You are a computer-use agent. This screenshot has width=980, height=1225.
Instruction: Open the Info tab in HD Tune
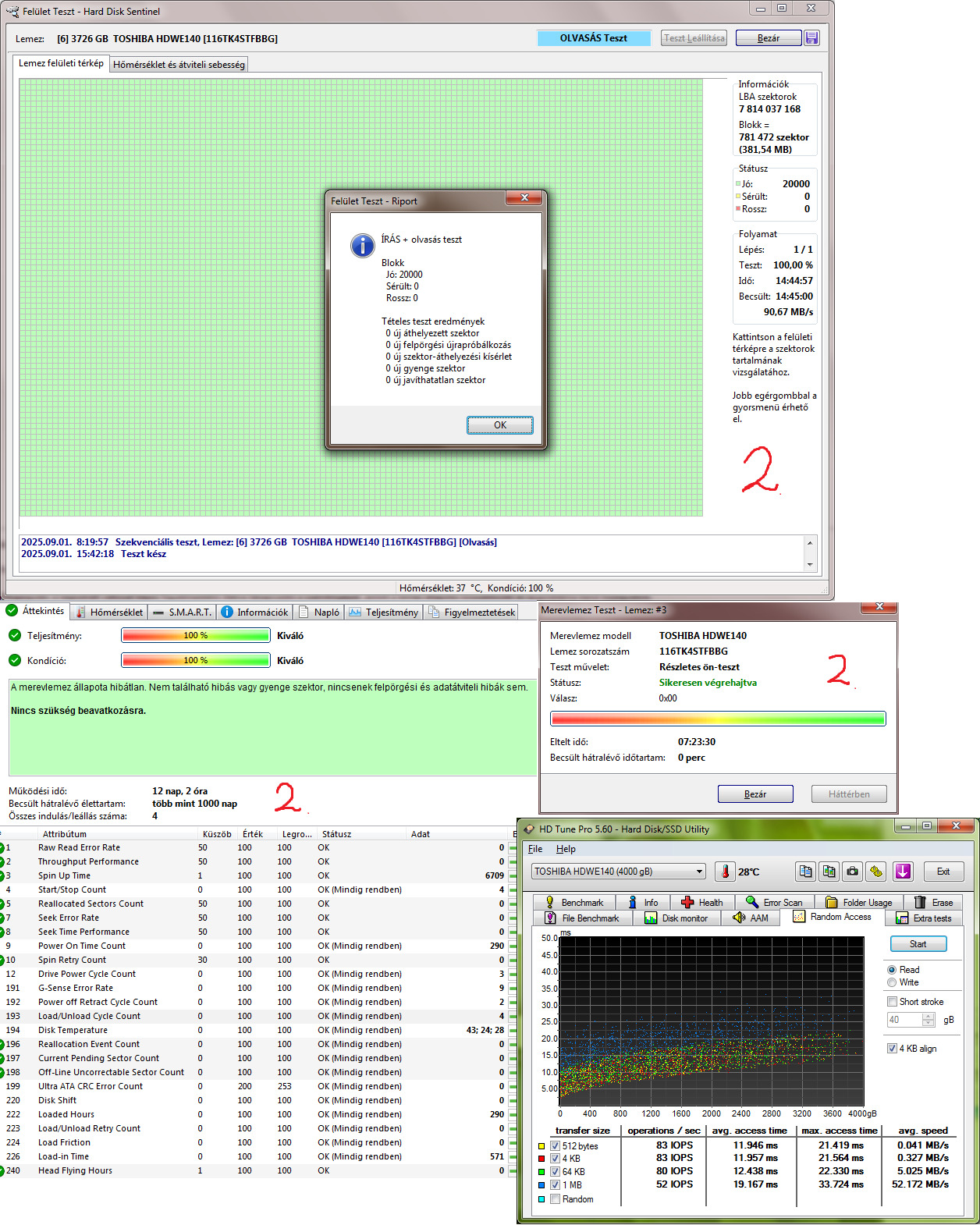644,902
